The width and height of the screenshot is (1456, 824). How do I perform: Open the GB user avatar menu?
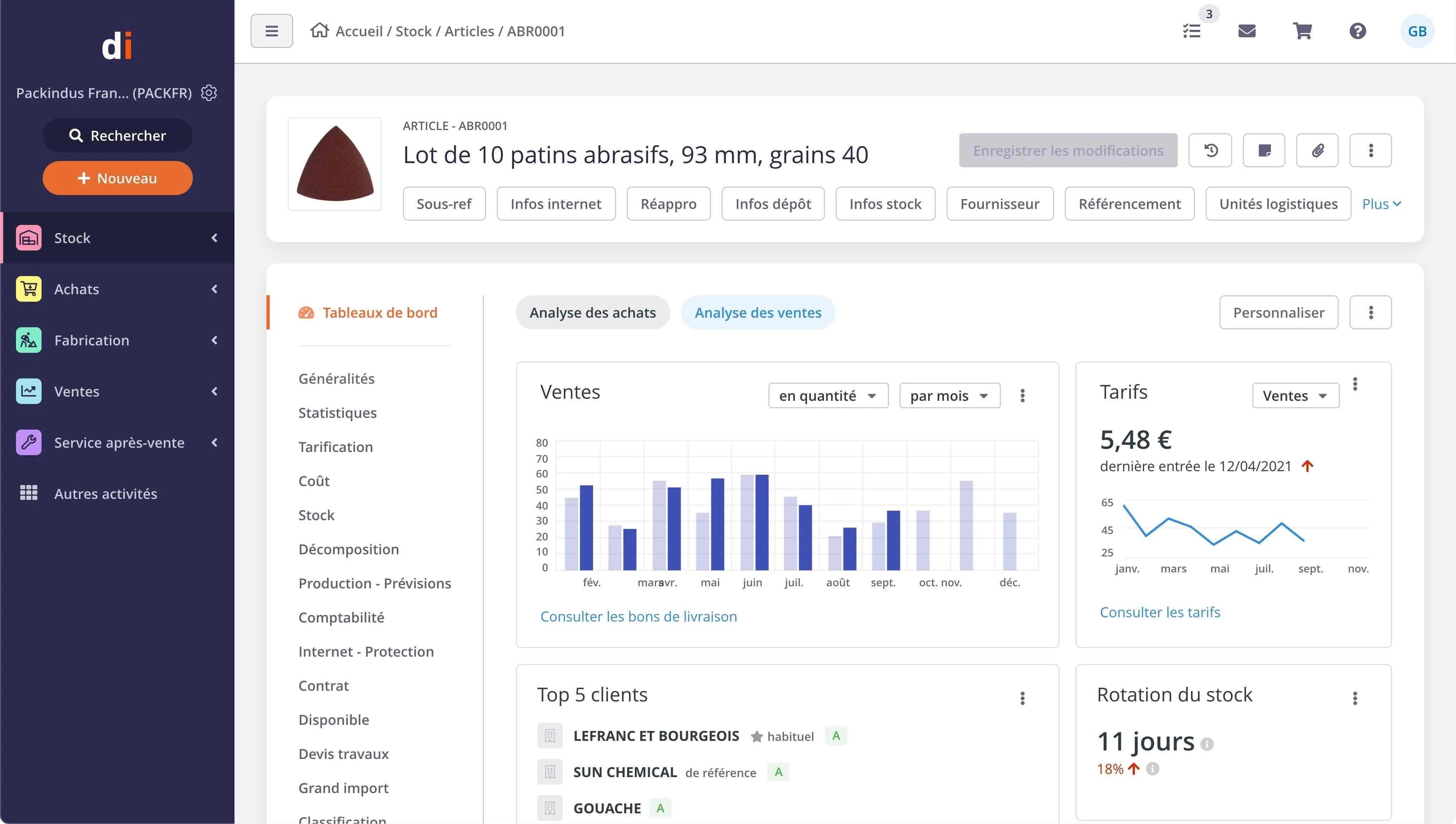[x=1417, y=31]
